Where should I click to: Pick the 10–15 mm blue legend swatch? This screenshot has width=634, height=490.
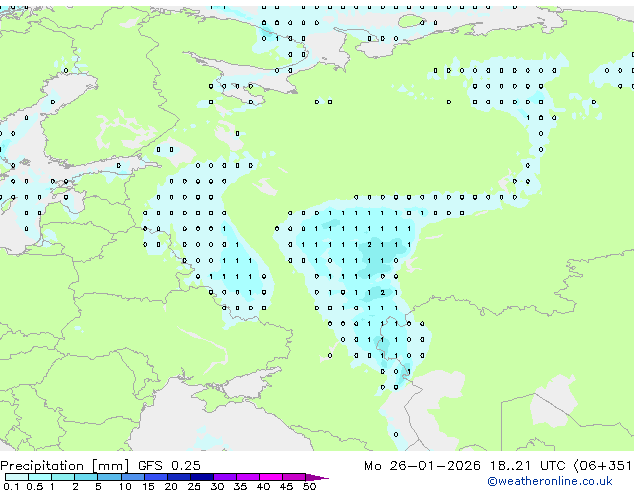(x=132, y=477)
